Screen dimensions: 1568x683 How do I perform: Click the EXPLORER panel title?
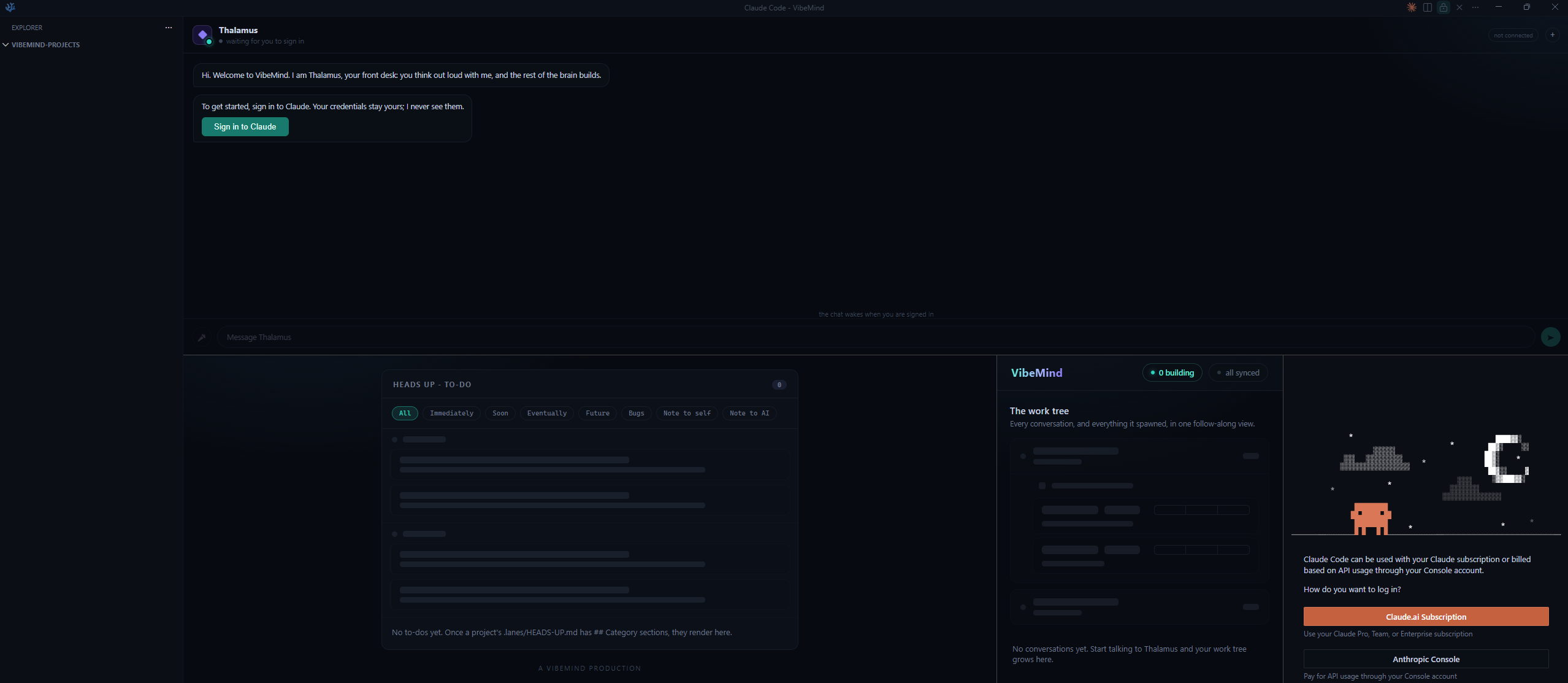(27, 28)
